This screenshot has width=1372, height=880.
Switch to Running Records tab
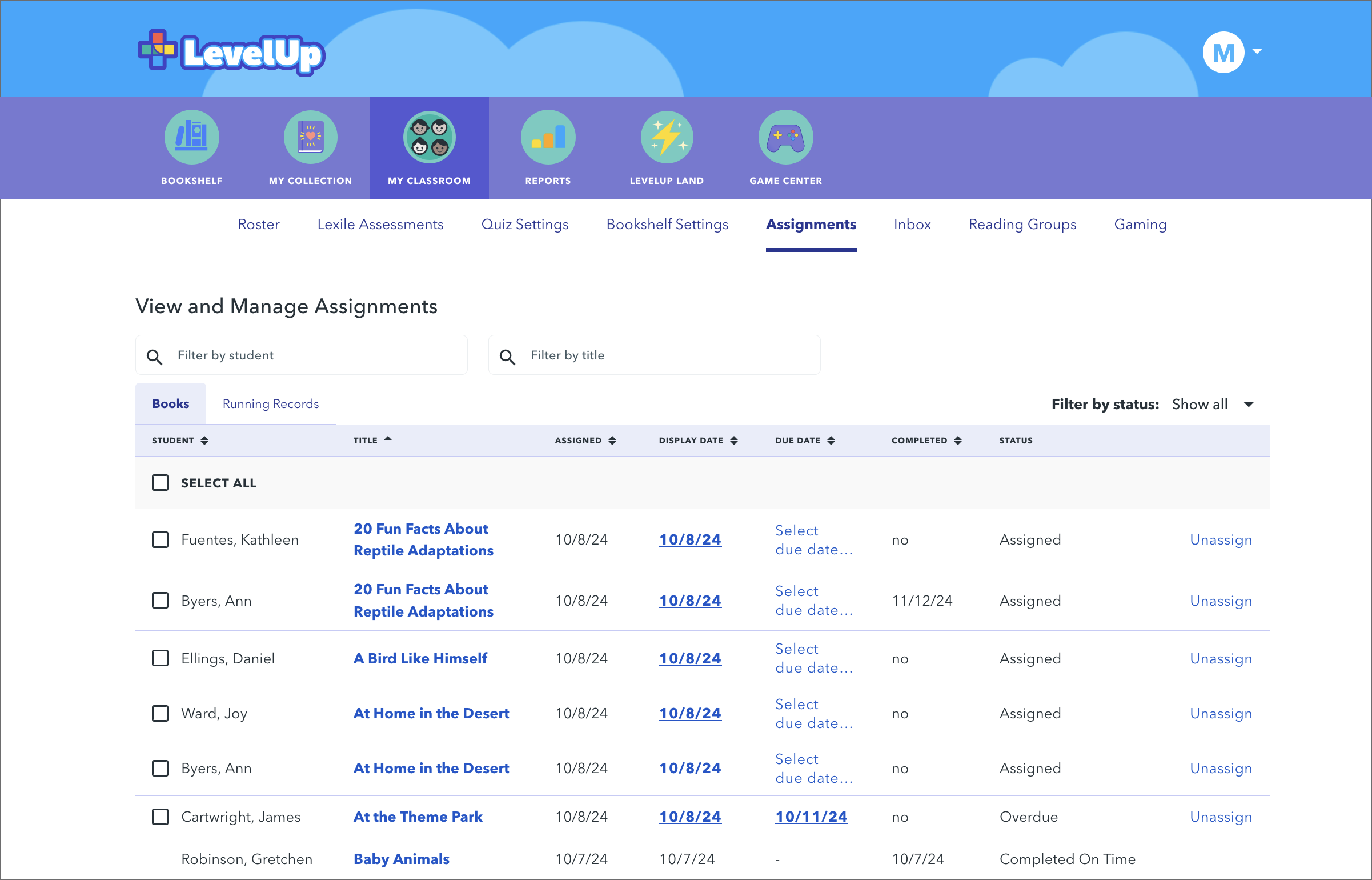click(x=271, y=404)
